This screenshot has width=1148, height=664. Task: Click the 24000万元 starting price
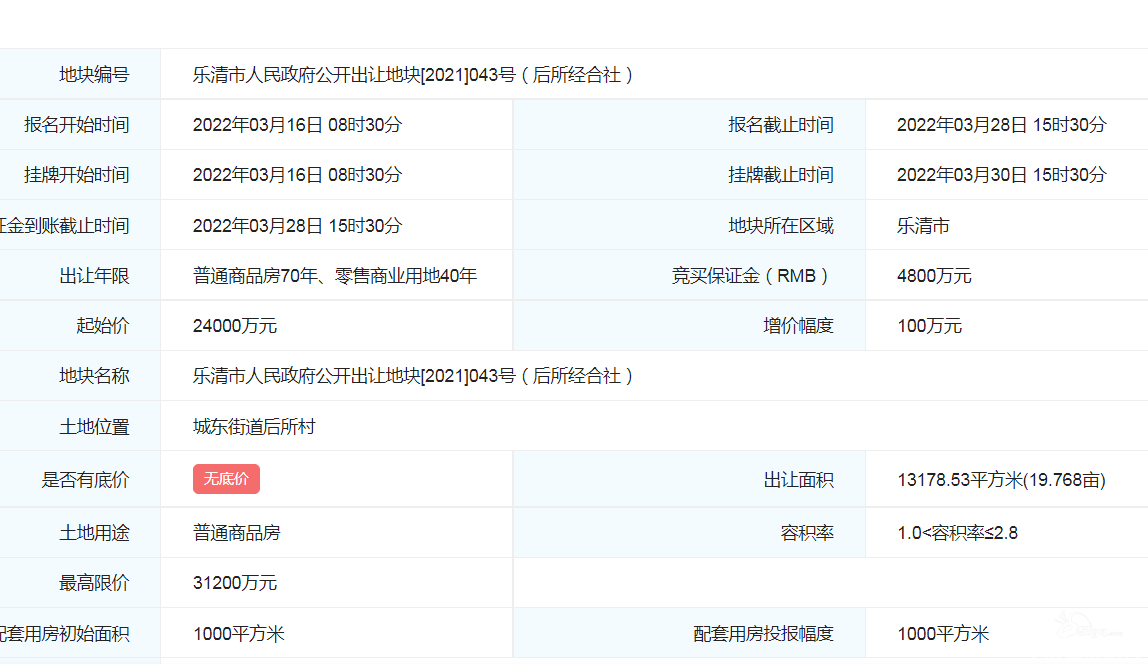[235, 326]
